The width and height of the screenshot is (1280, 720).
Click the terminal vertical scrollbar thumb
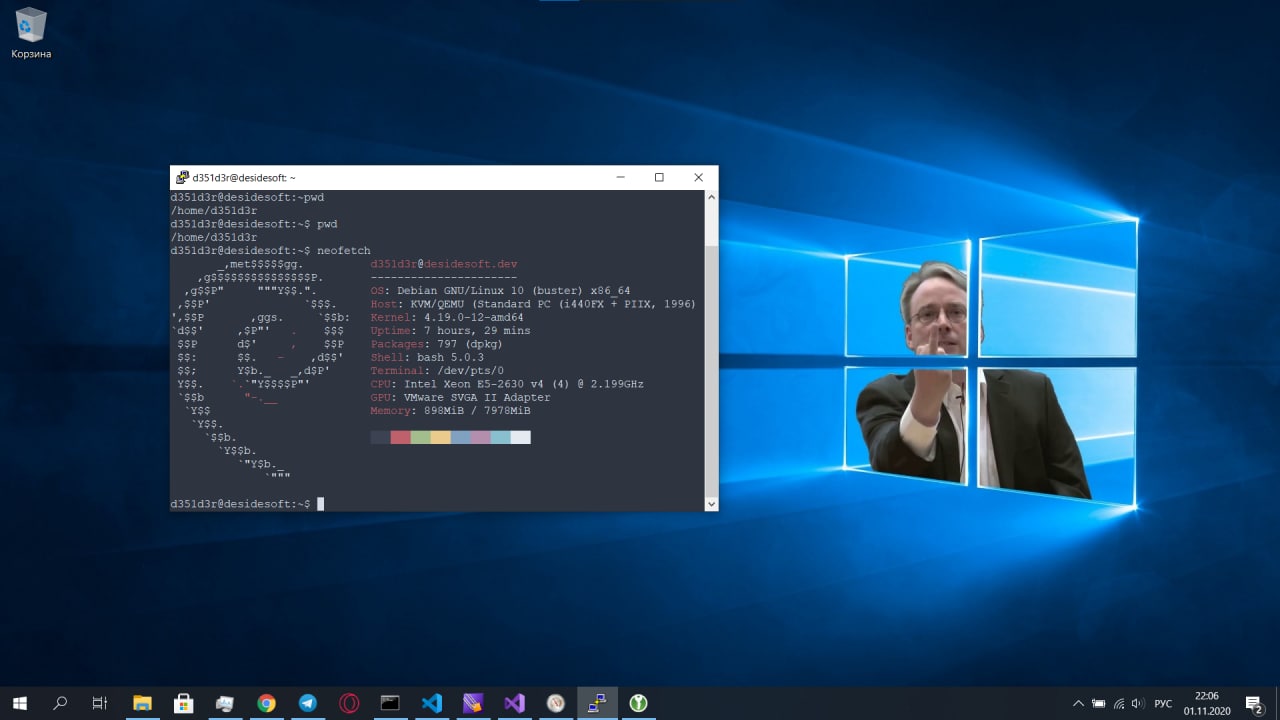pos(711,370)
